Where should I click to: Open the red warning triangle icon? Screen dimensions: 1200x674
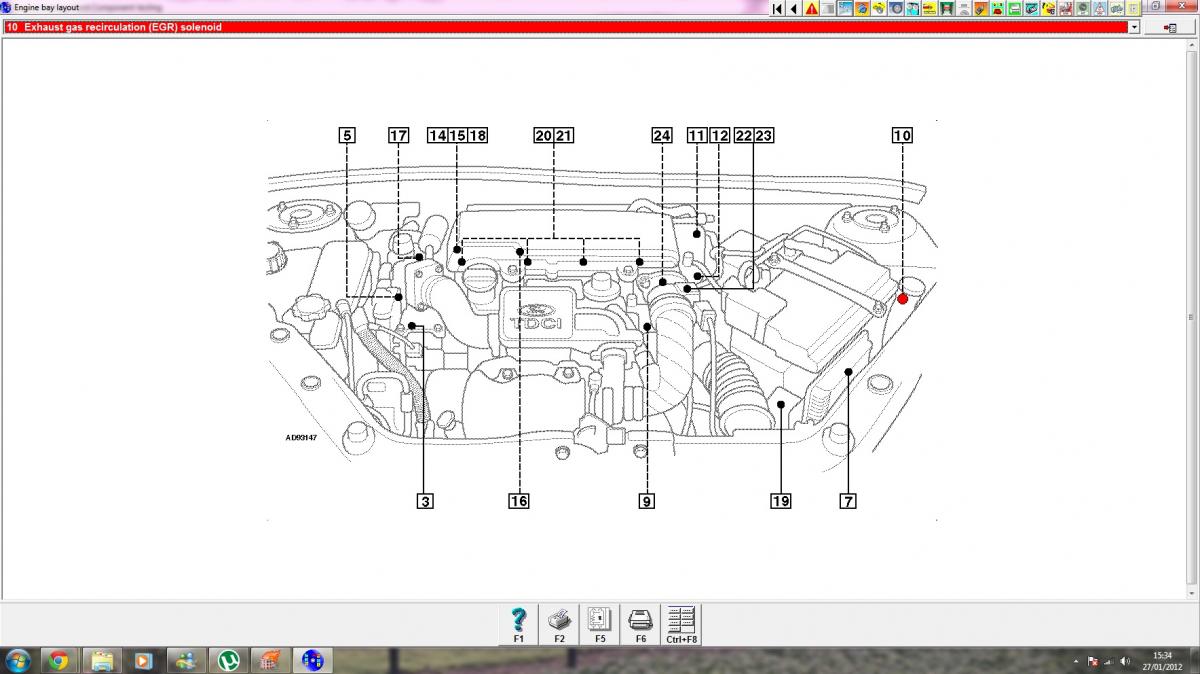tap(811, 9)
